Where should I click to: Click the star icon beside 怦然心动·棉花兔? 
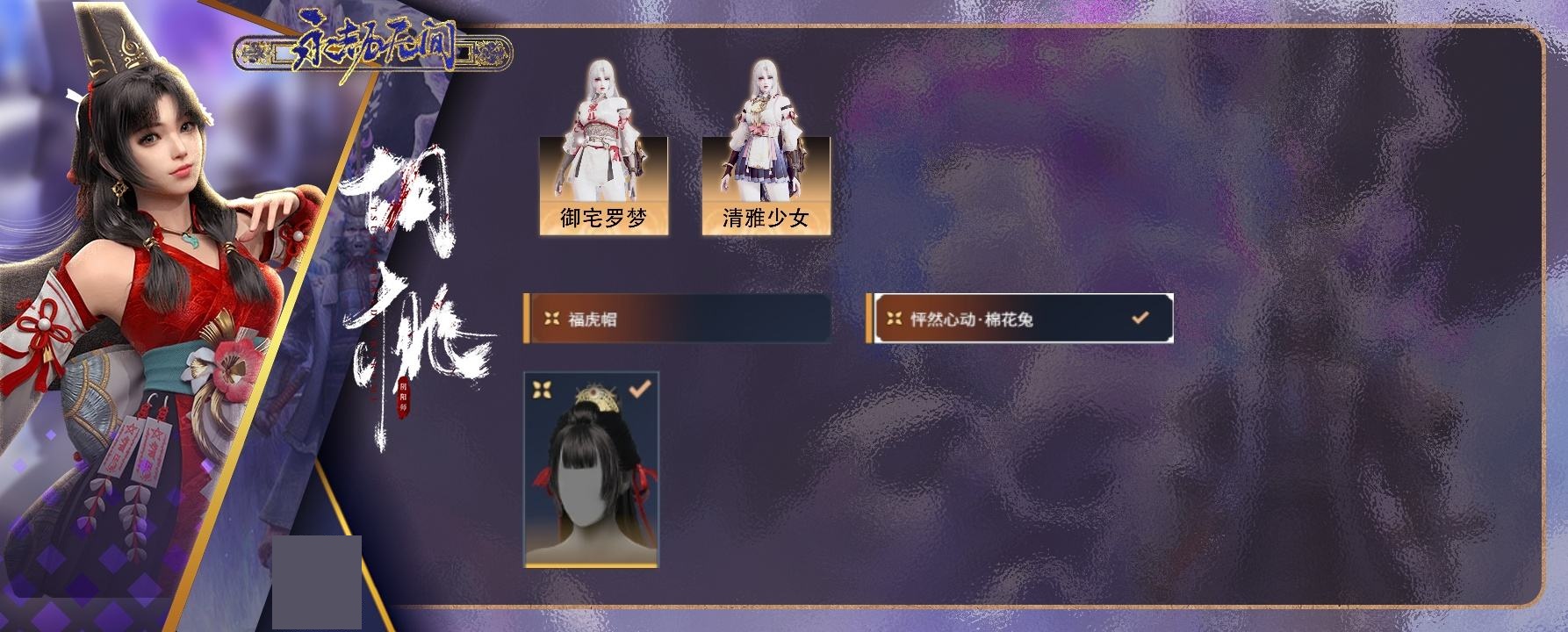tap(895, 319)
